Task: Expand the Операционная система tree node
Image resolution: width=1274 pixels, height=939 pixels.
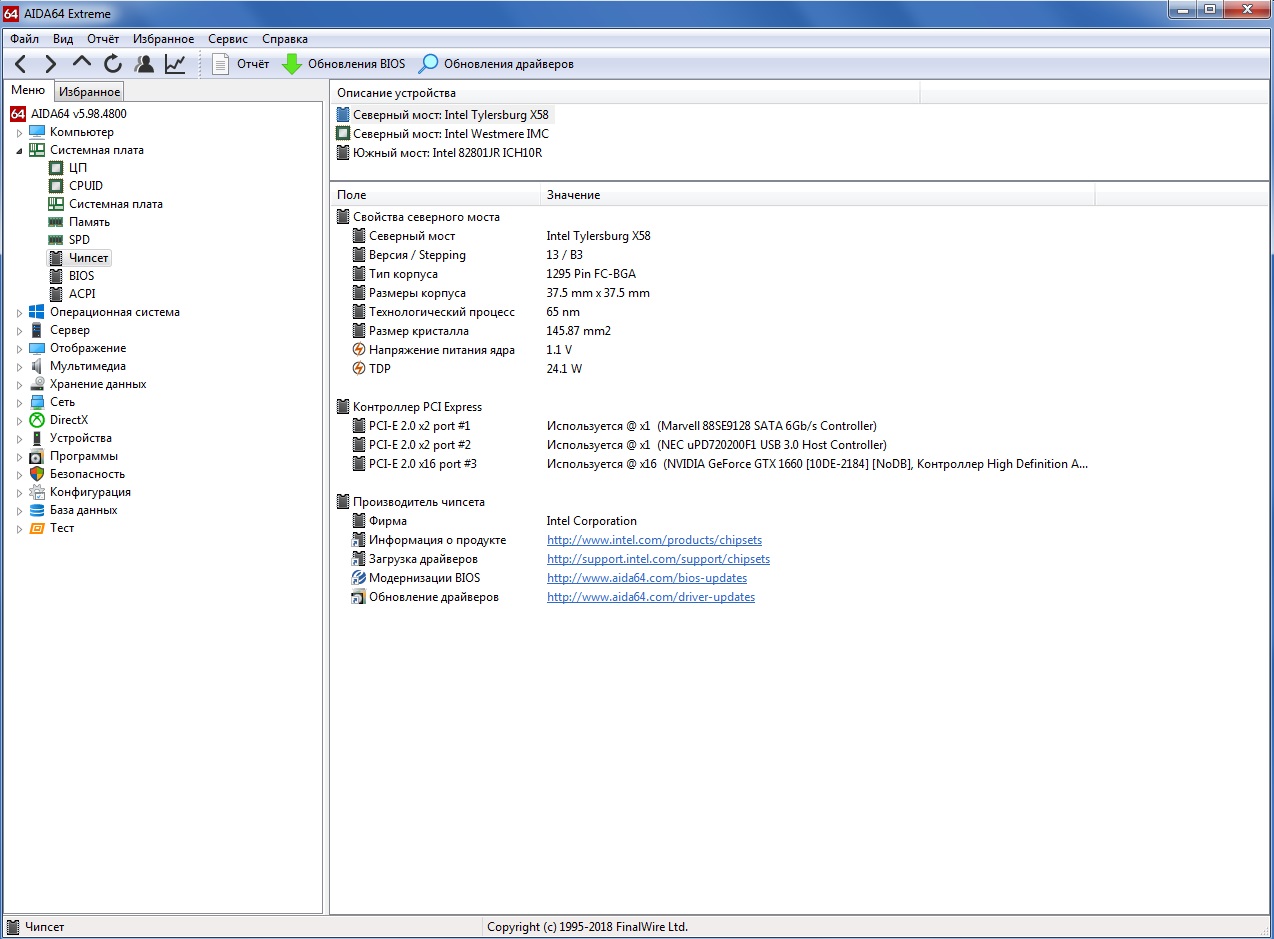Action: (19, 312)
